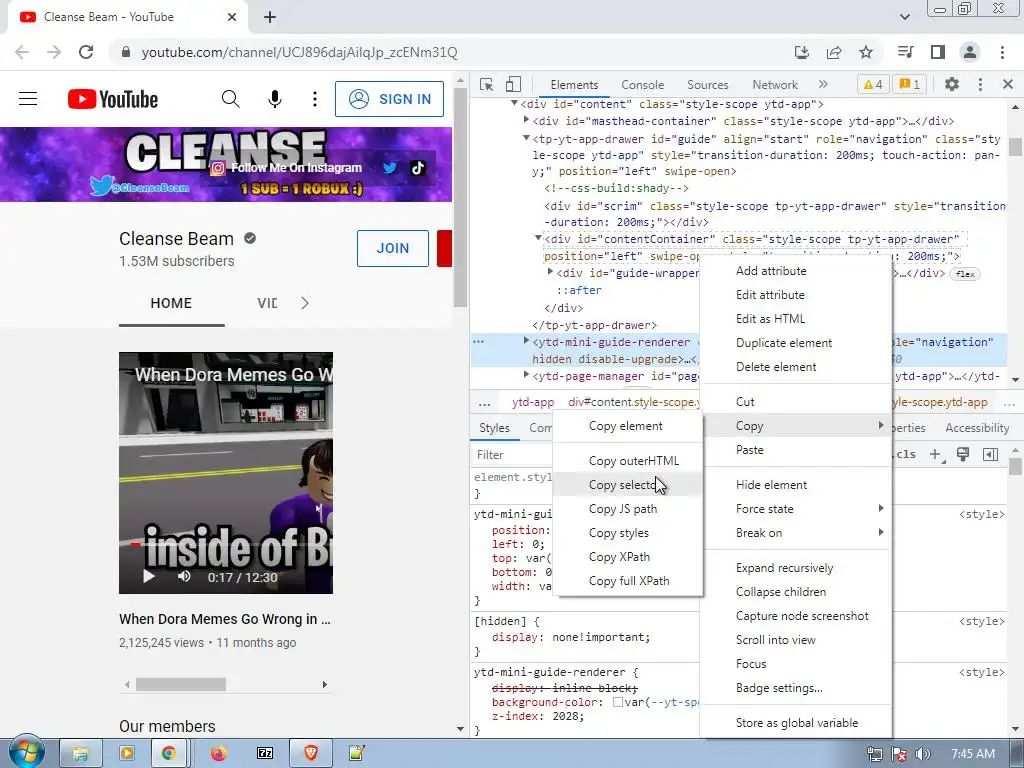Select ytd-app in the breadcrumb bar
This screenshot has height=768, width=1024.
(532, 402)
